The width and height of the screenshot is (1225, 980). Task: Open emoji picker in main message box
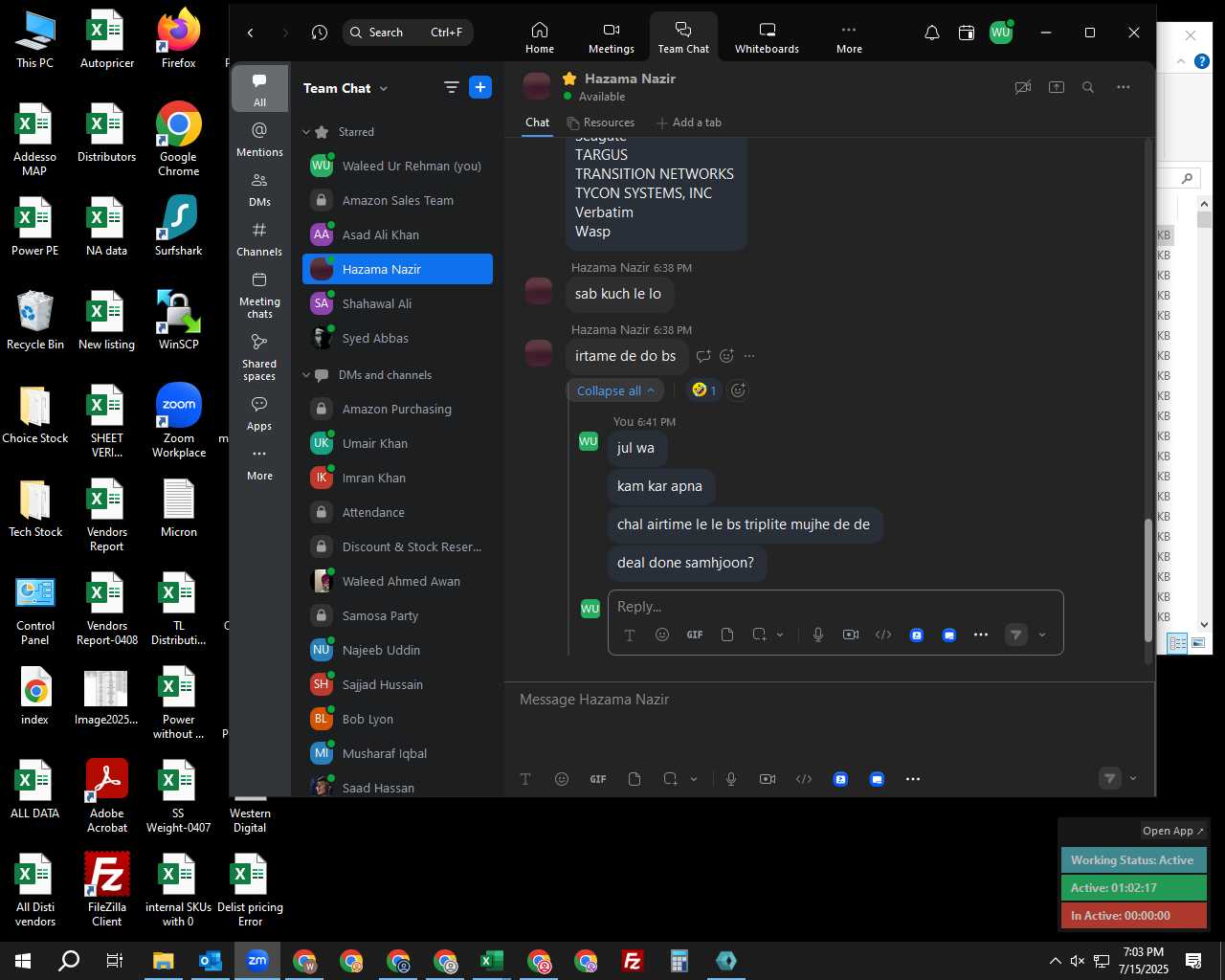pos(562,779)
